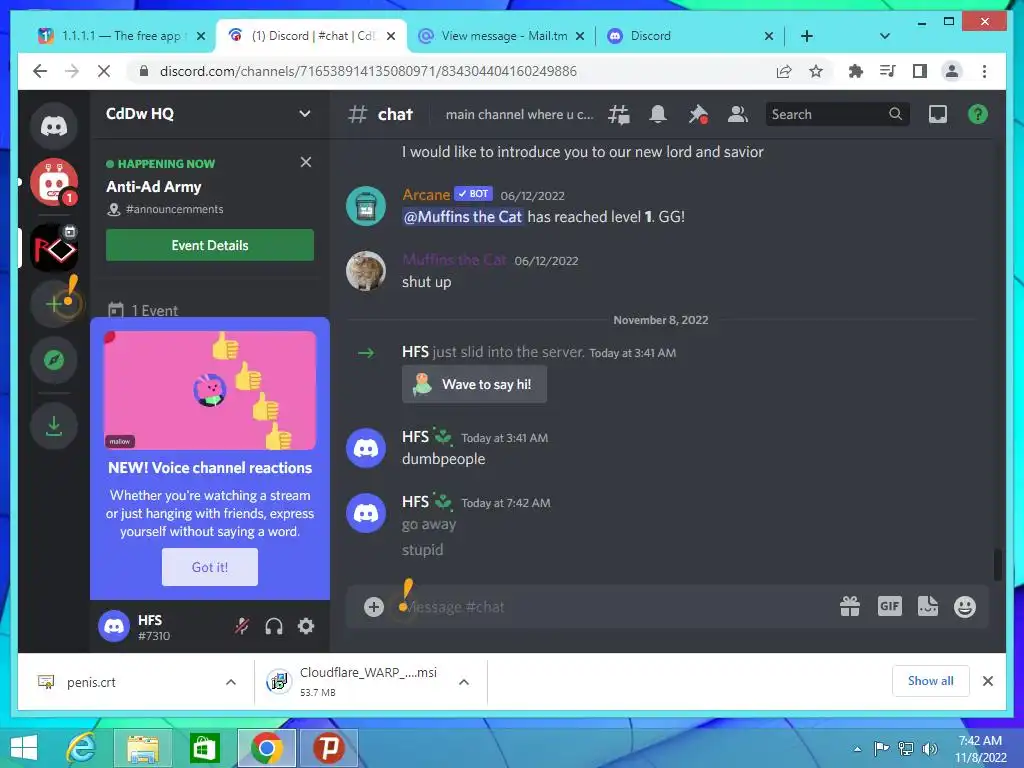The width and height of the screenshot is (1024, 768).
Task: Stop page loading X button
Action: [x=104, y=71]
